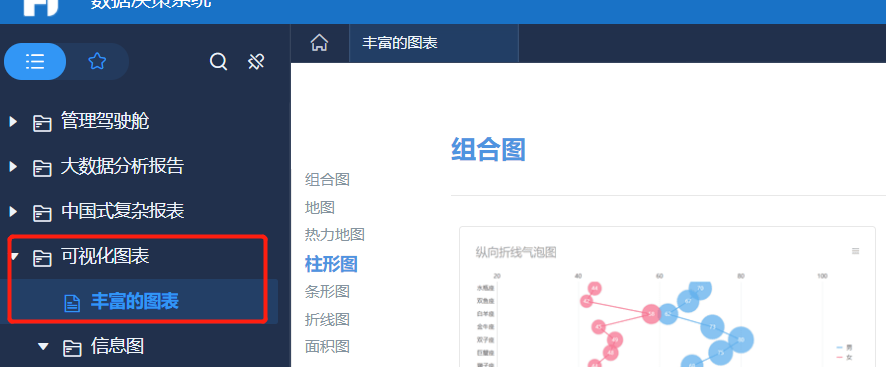
Task: Jump to 折线图 chart section
Action: [x=328, y=319]
